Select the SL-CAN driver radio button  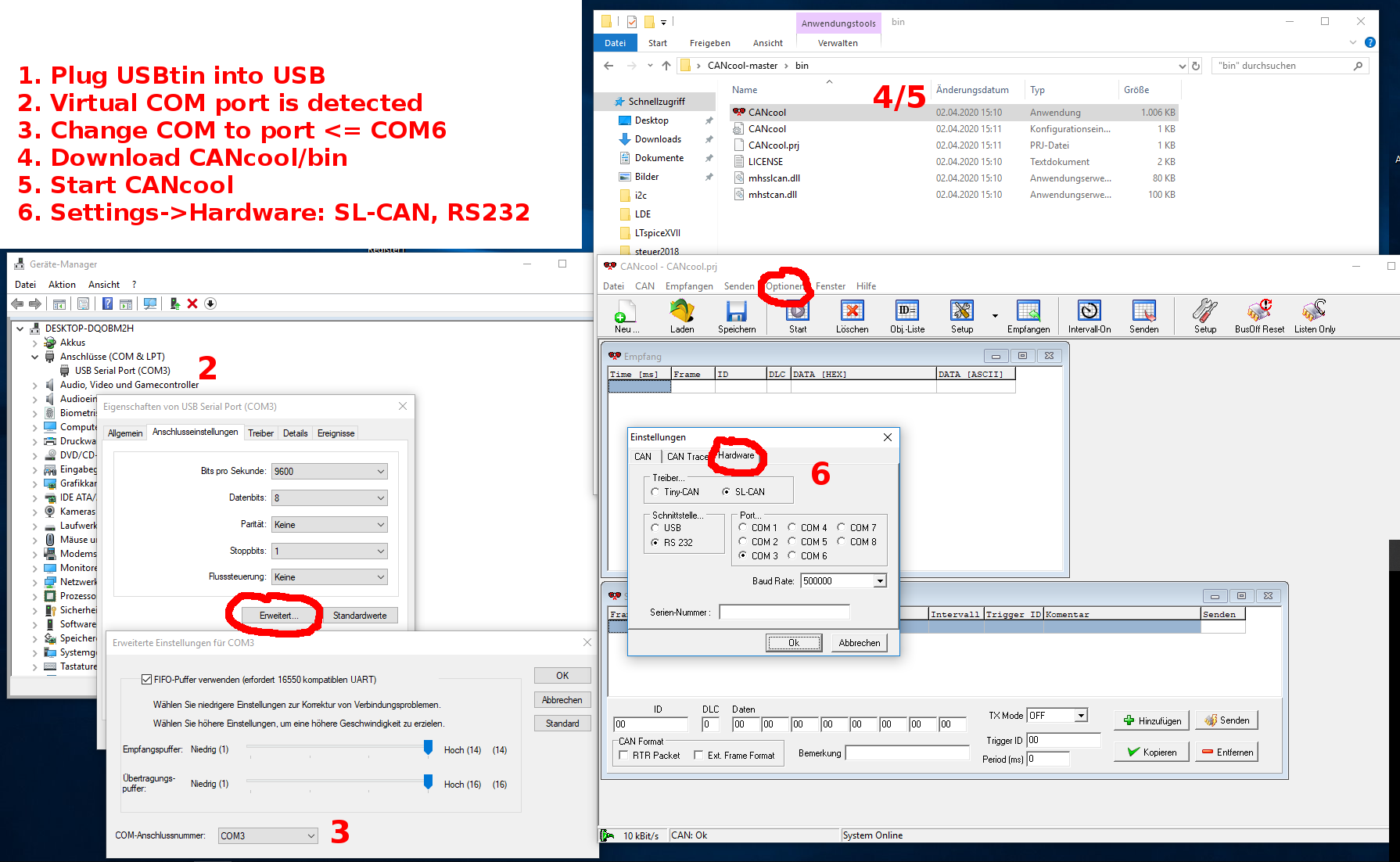[x=727, y=492]
